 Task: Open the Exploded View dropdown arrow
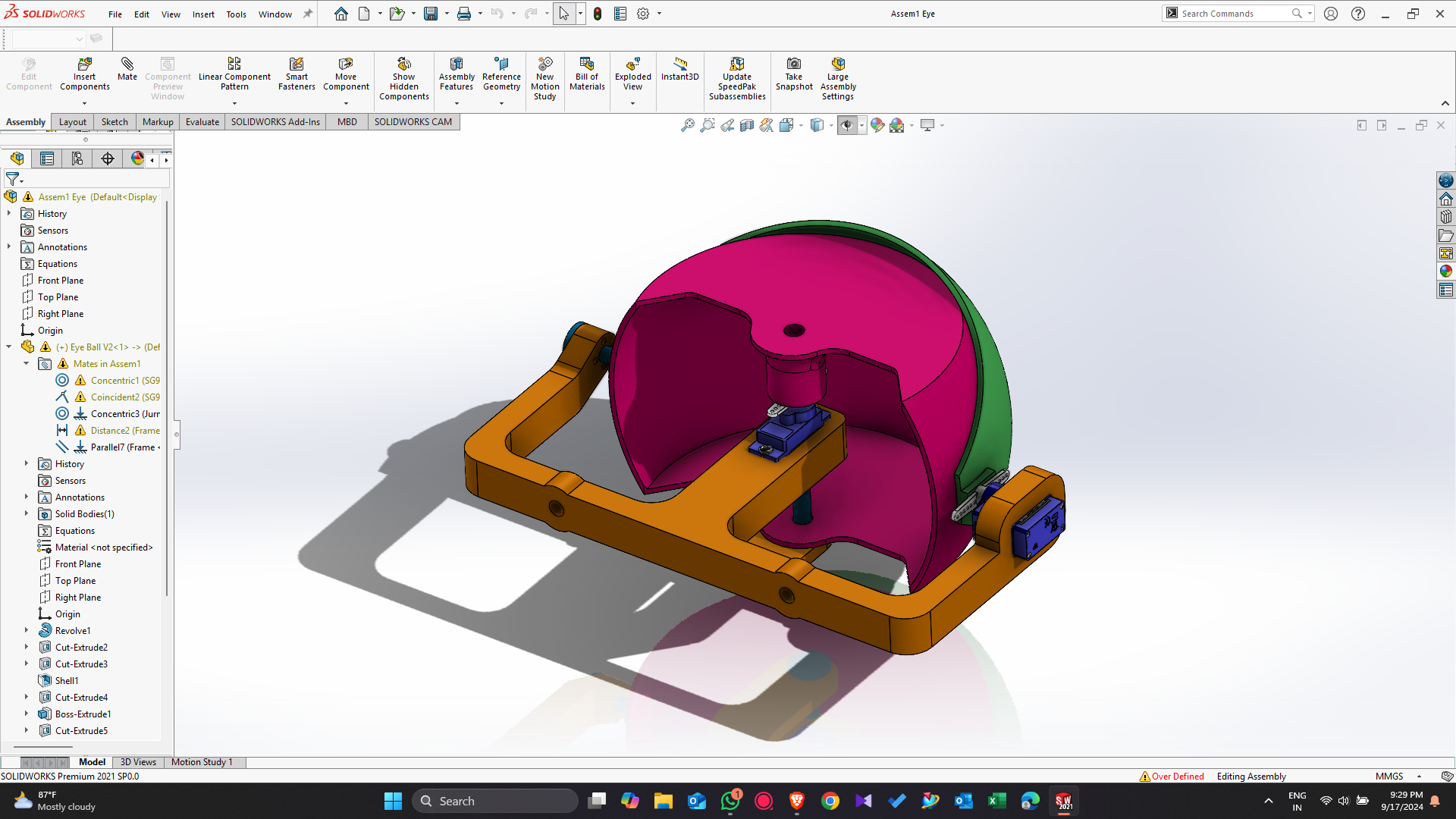point(632,103)
